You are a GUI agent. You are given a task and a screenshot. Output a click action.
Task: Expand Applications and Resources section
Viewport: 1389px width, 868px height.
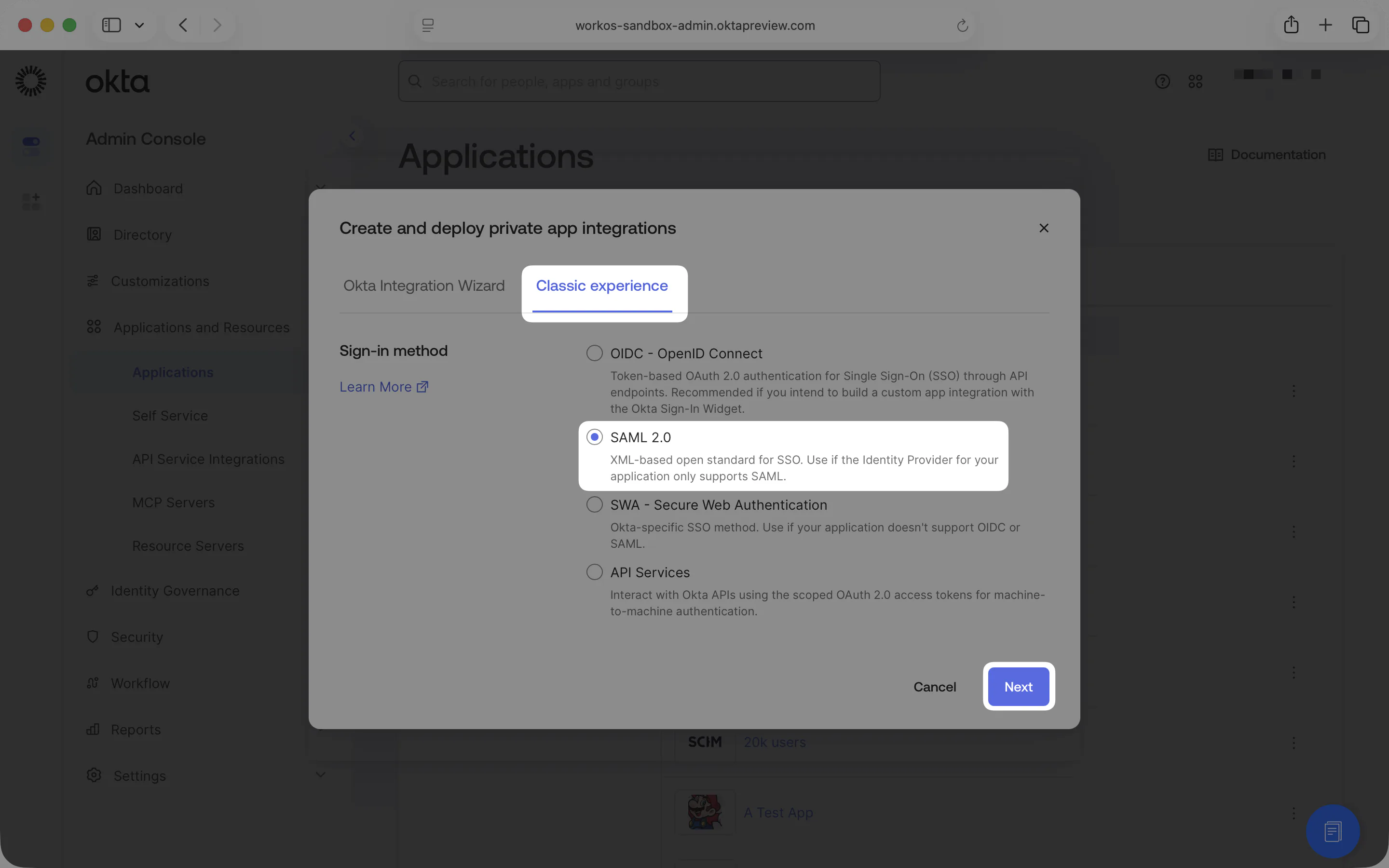201,327
